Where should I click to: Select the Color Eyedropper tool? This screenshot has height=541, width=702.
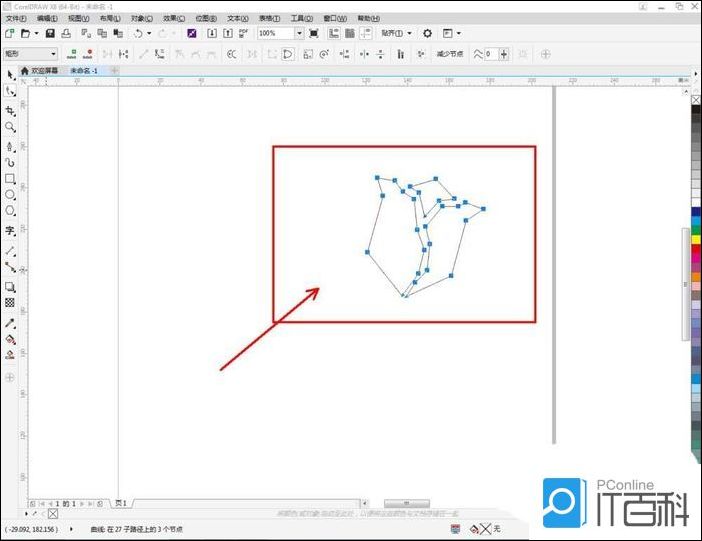tap(10, 323)
